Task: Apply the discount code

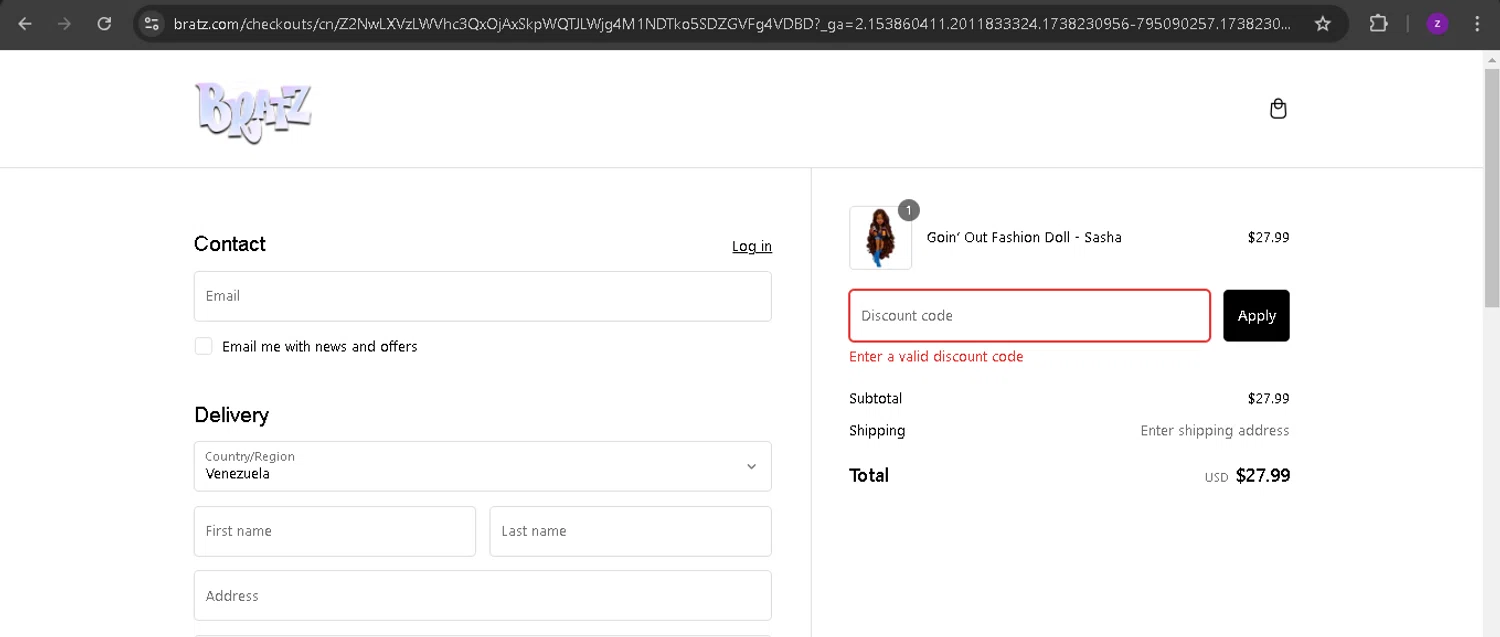Action: (x=1256, y=316)
